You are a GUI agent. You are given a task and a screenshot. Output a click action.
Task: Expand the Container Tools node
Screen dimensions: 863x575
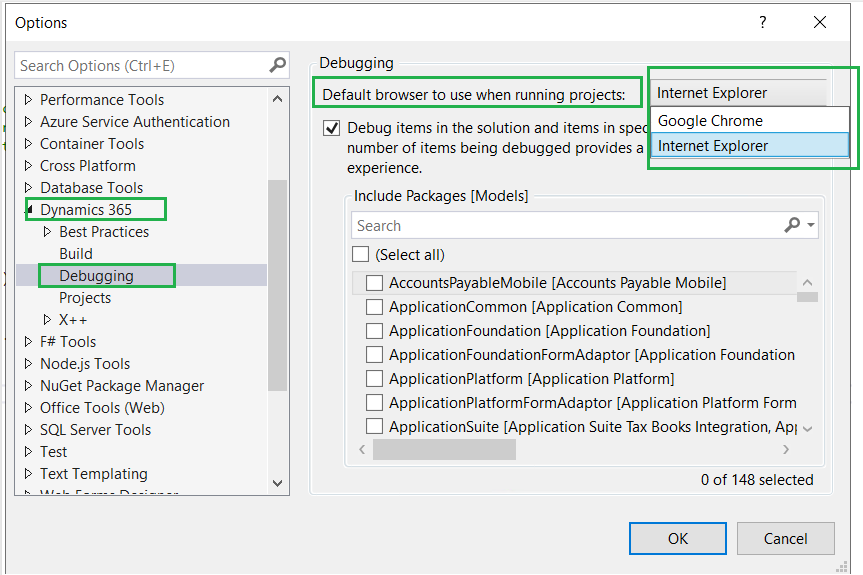pos(29,144)
